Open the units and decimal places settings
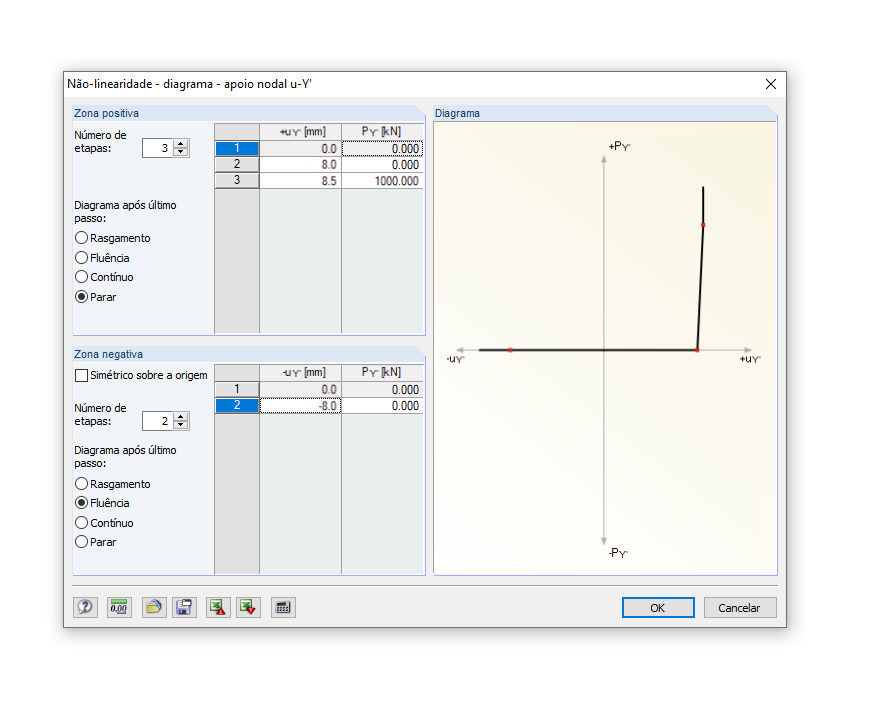Image resolution: width=887 pixels, height=725 pixels. [118, 607]
